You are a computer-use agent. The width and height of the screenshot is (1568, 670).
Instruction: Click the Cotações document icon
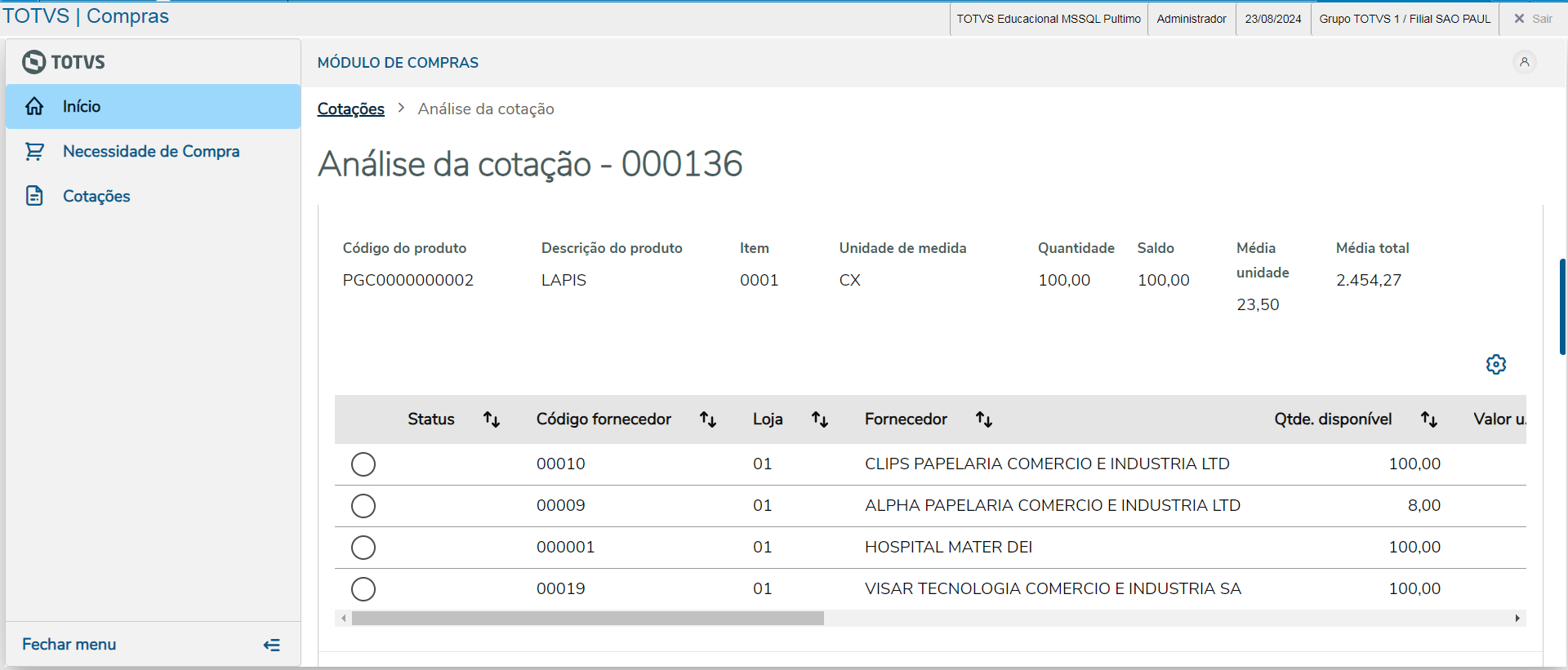click(x=34, y=196)
